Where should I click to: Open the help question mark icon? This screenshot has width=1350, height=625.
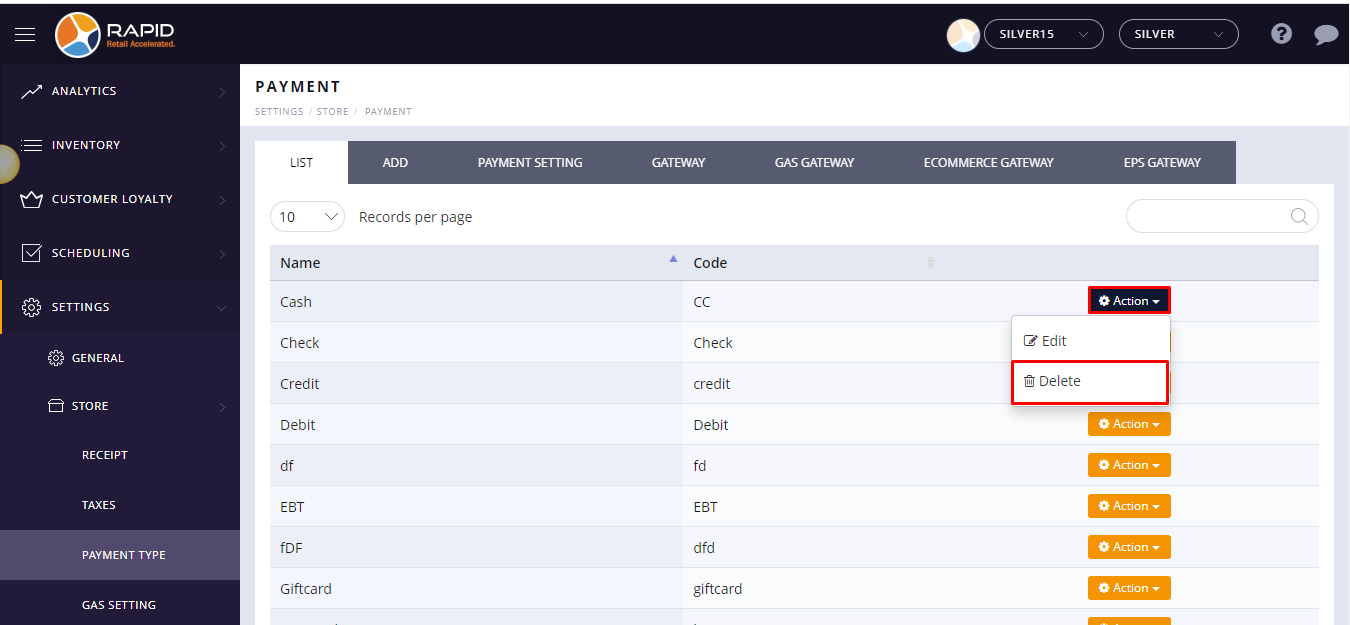point(1281,34)
